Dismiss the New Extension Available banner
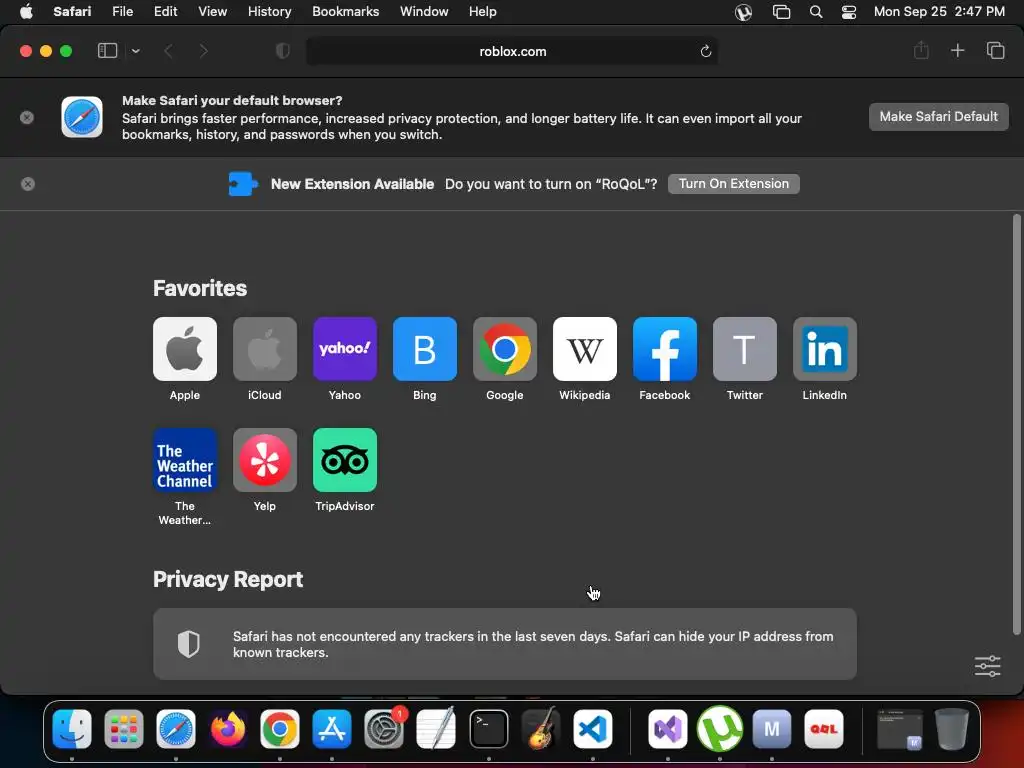Image resolution: width=1024 pixels, height=768 pixels. (x=27, y=184)
